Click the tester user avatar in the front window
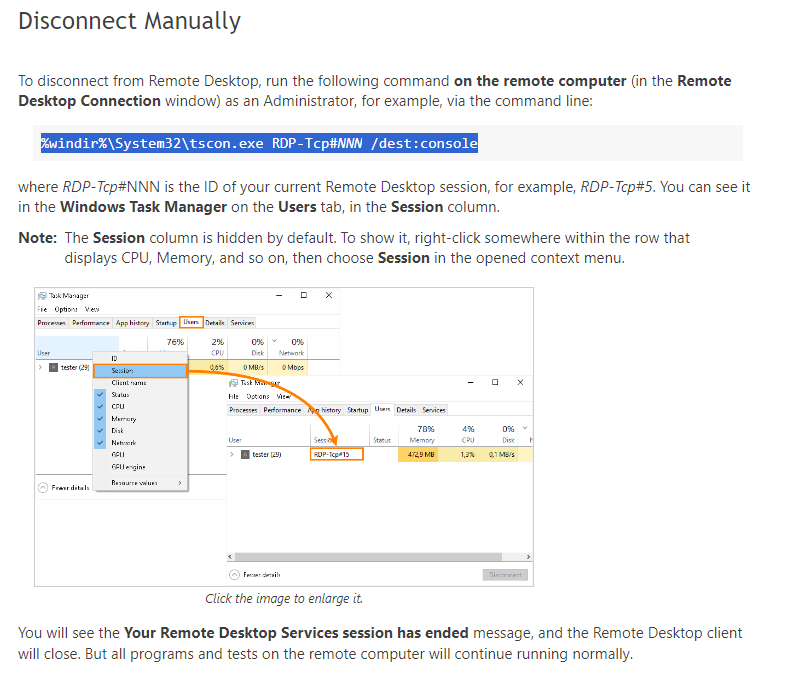Image resolution: width=785 pixels, height=690 pixels. click(x=245, y=455)
